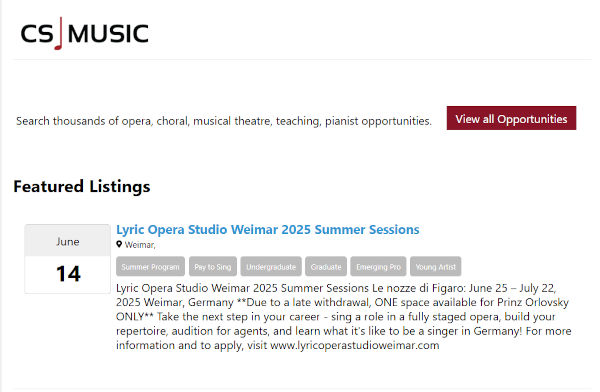Viewport: 600px width, 392px height.
Task: Click the June month header in date box
Action: pos(68,241)
